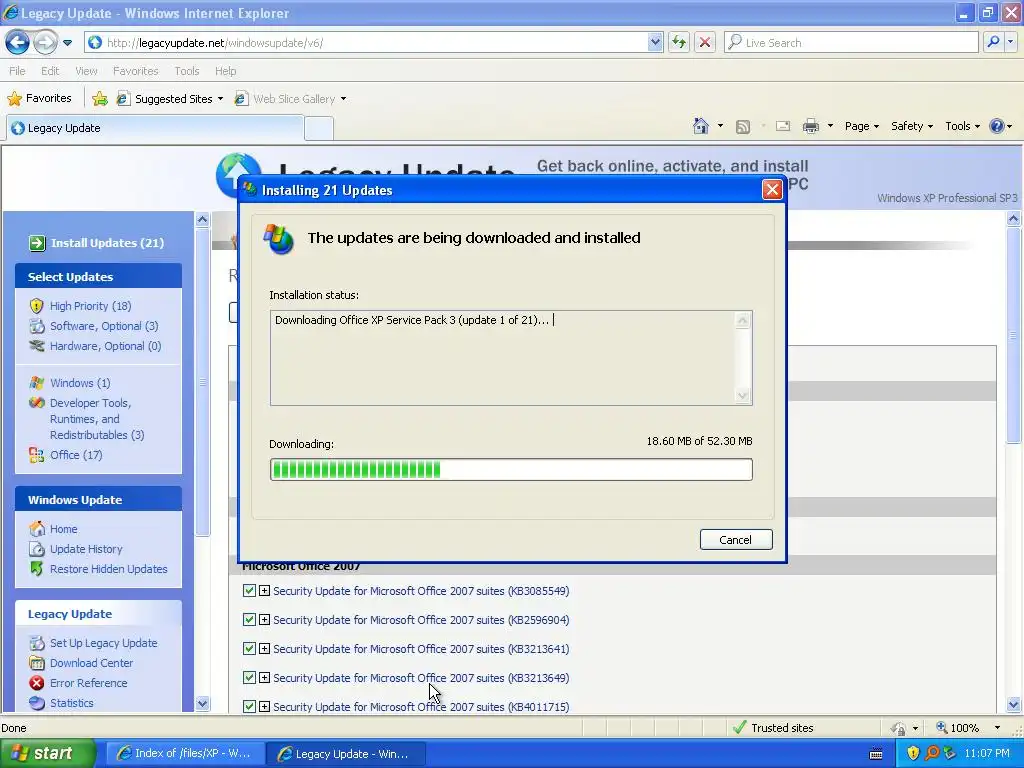The image size is (1024, 768).
Task: Open the Home page icon in command bar
Action: point(701,126)
